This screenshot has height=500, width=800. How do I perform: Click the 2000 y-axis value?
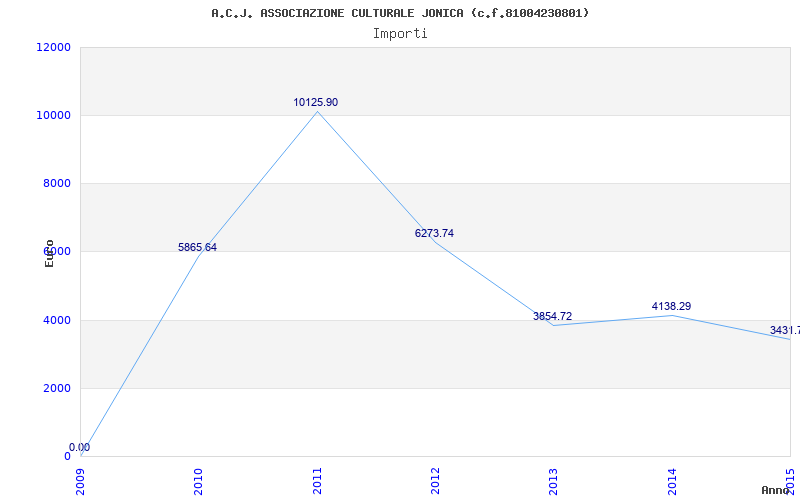pyautogui.click(x=56, y=388)
